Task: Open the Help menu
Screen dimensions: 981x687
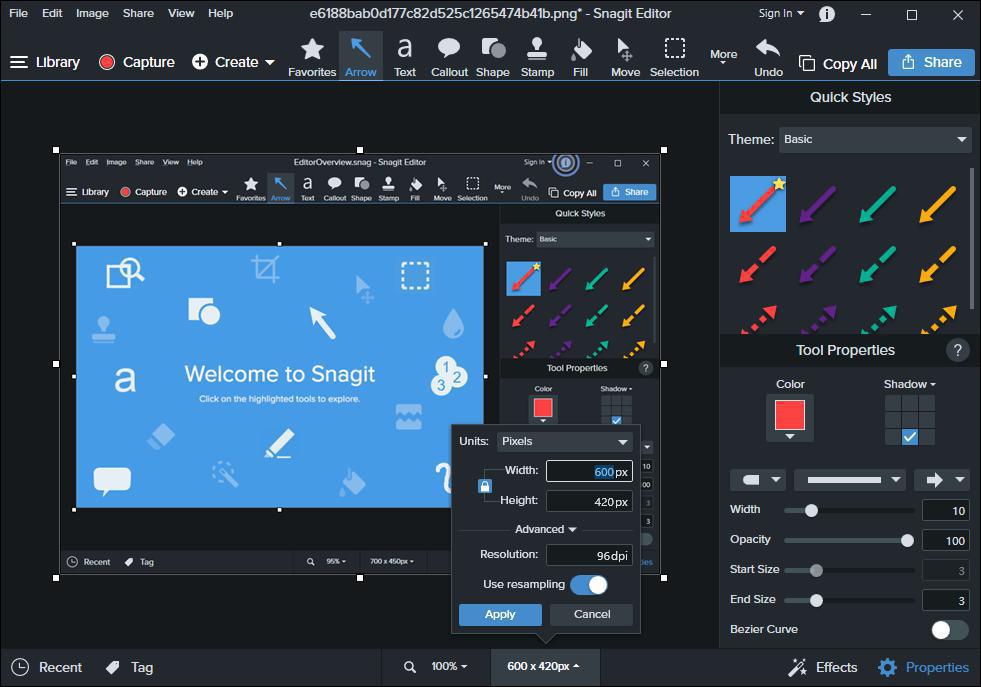Action: pyautogui.click(x=220, y=13)
